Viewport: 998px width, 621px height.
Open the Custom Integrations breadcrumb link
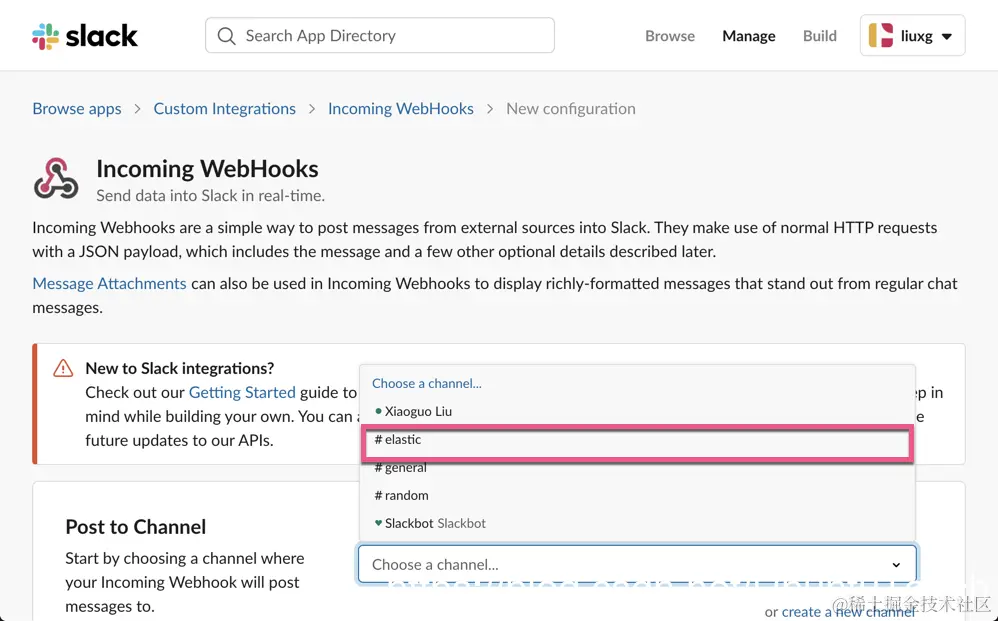225,109
